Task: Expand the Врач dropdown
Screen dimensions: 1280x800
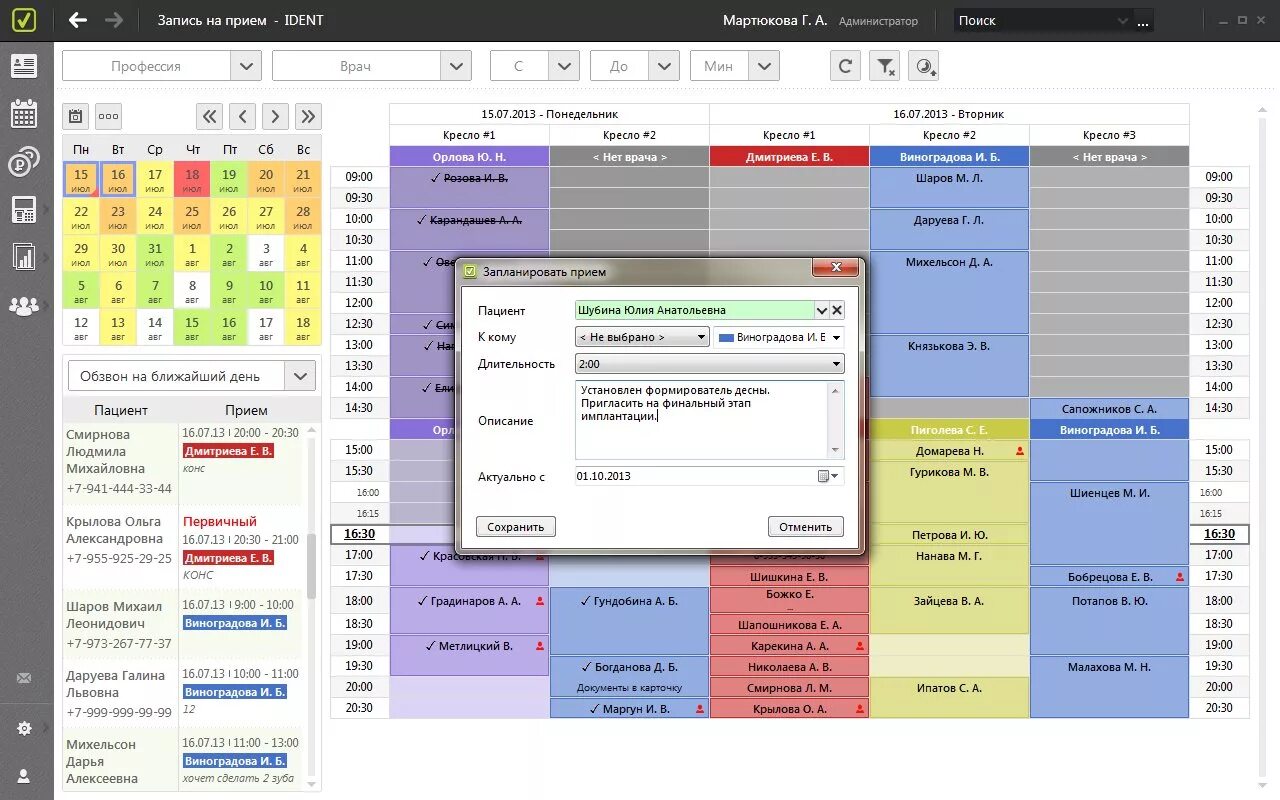Action: coord(456,66)
